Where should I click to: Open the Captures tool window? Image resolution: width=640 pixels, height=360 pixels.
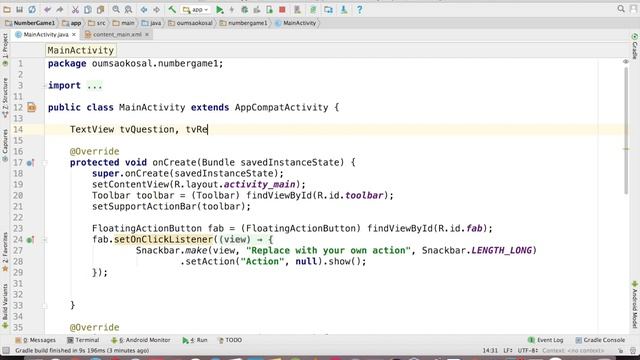coord(5,145)
